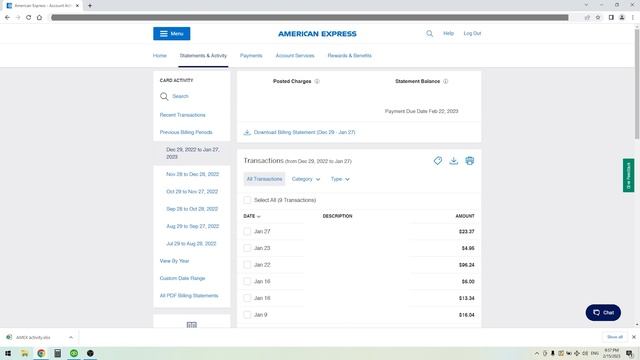
Task: Open File Explorer from taskbar
Action: 24,353
